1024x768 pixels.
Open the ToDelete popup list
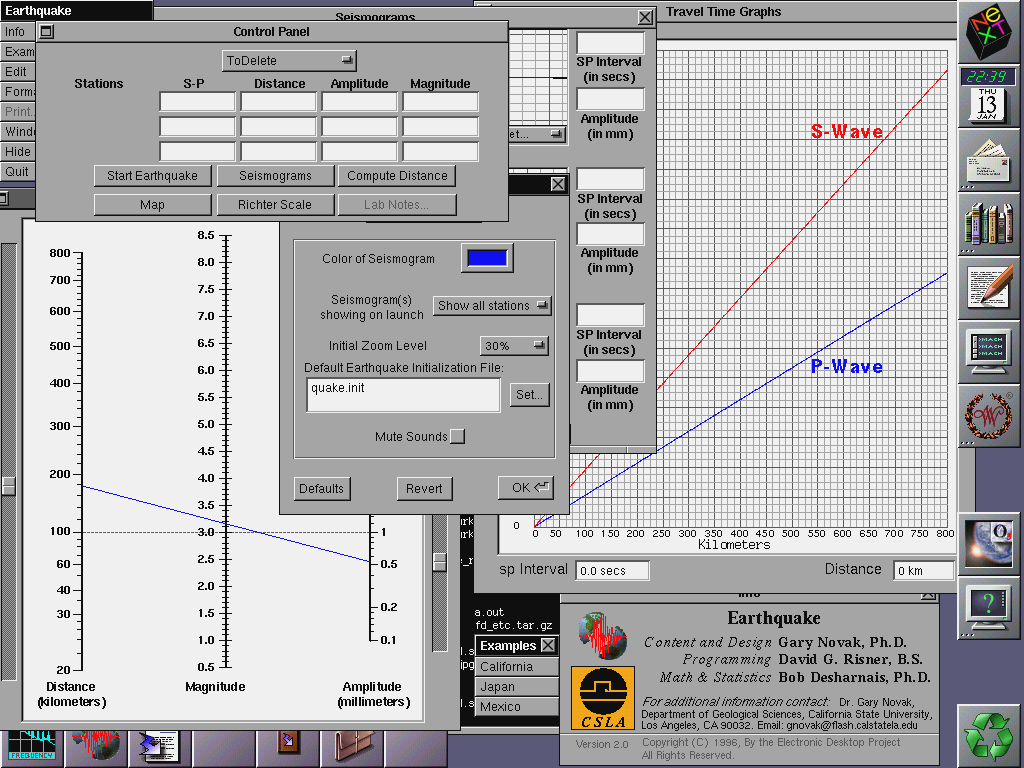point(289,61)
